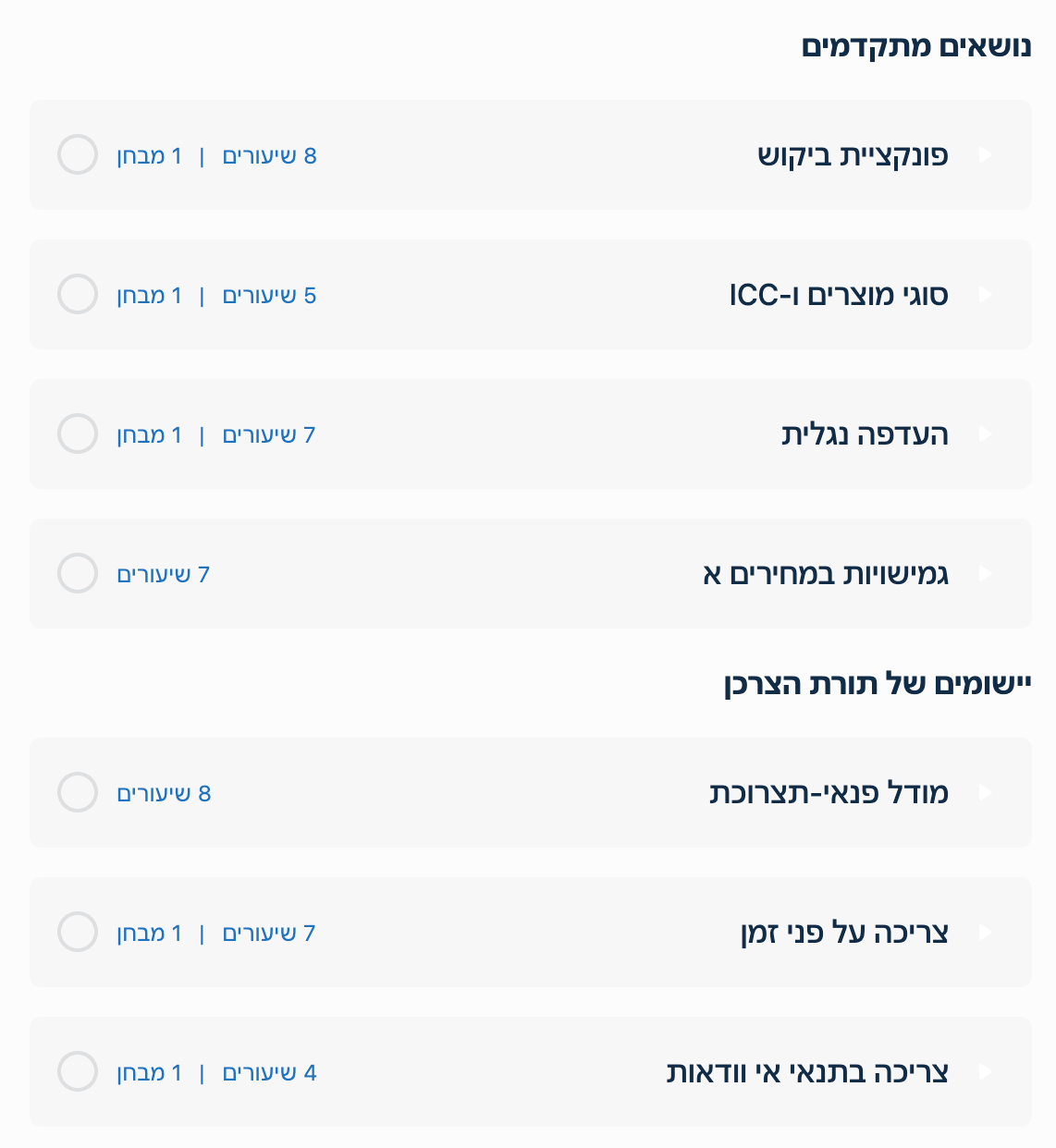The height and width of the screenshot is (1148, 1056).
Task: Mark פונקציית ביקוש completion circle
Action: 78,155
